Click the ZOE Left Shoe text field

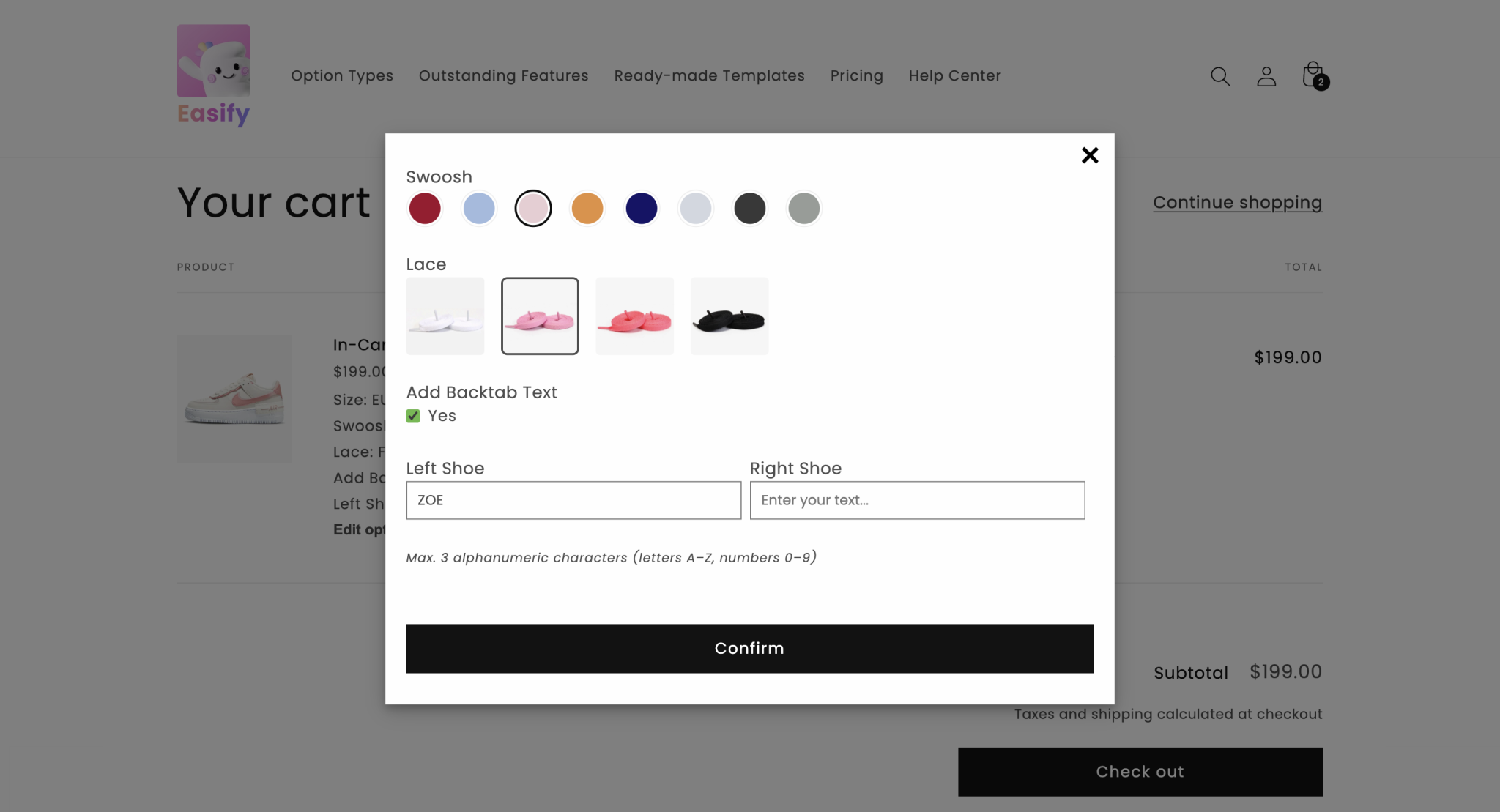(x=573, y=500)
